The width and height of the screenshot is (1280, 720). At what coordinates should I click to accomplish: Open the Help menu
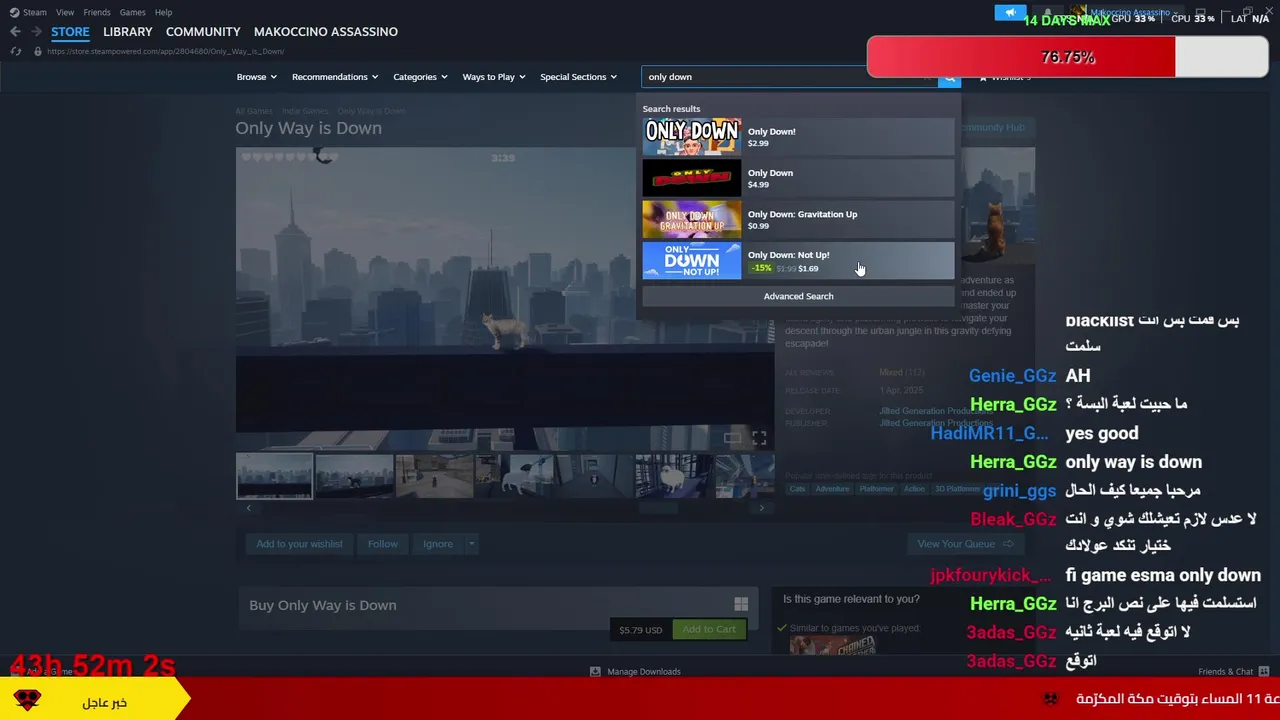(x=163, y=12)
